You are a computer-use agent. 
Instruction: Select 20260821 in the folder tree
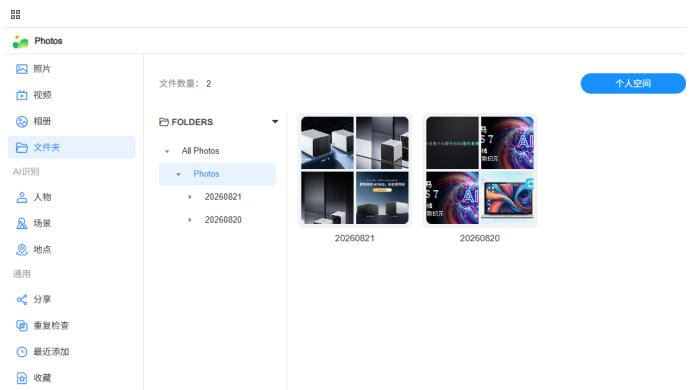(x=223, y=197)
